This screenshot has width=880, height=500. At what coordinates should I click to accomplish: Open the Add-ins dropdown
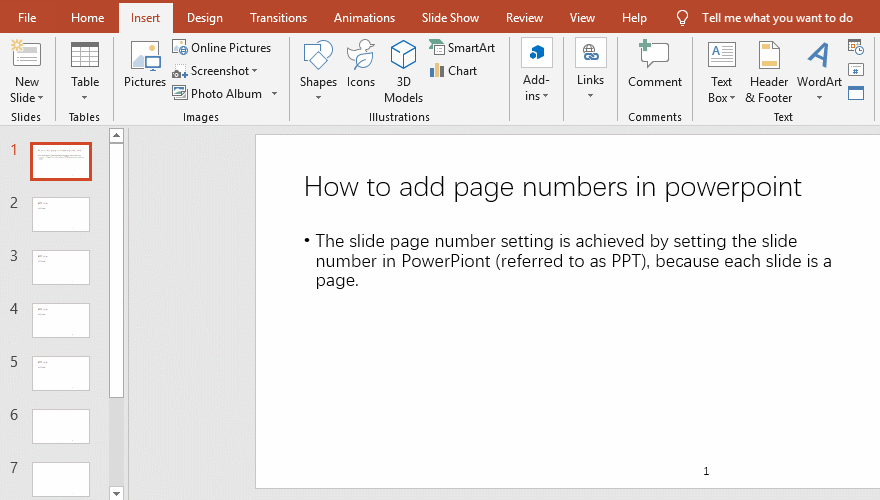click(537, 70)
